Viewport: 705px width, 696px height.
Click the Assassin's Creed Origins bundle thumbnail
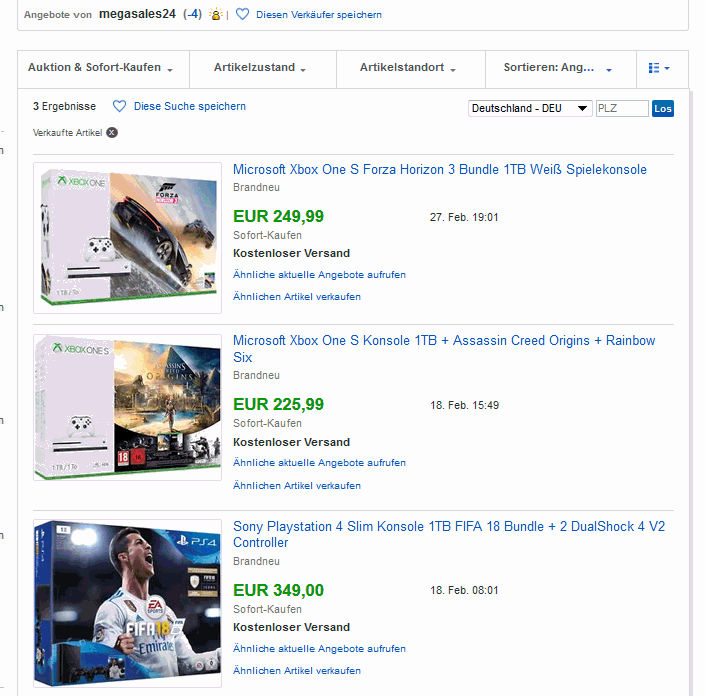pyautogui.click(x=128, y=407)
